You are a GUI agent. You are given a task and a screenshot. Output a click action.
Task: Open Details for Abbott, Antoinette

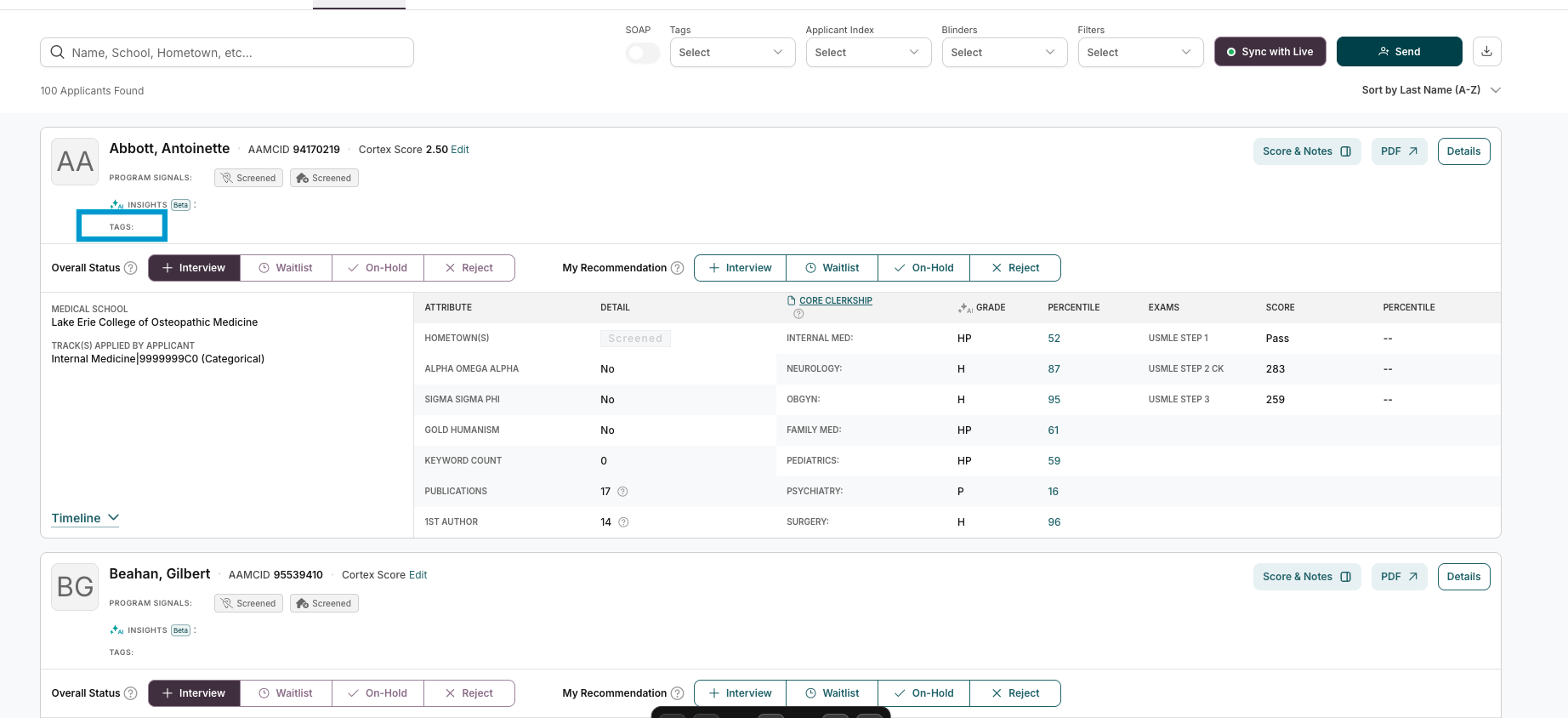[x=1463, y=151]
